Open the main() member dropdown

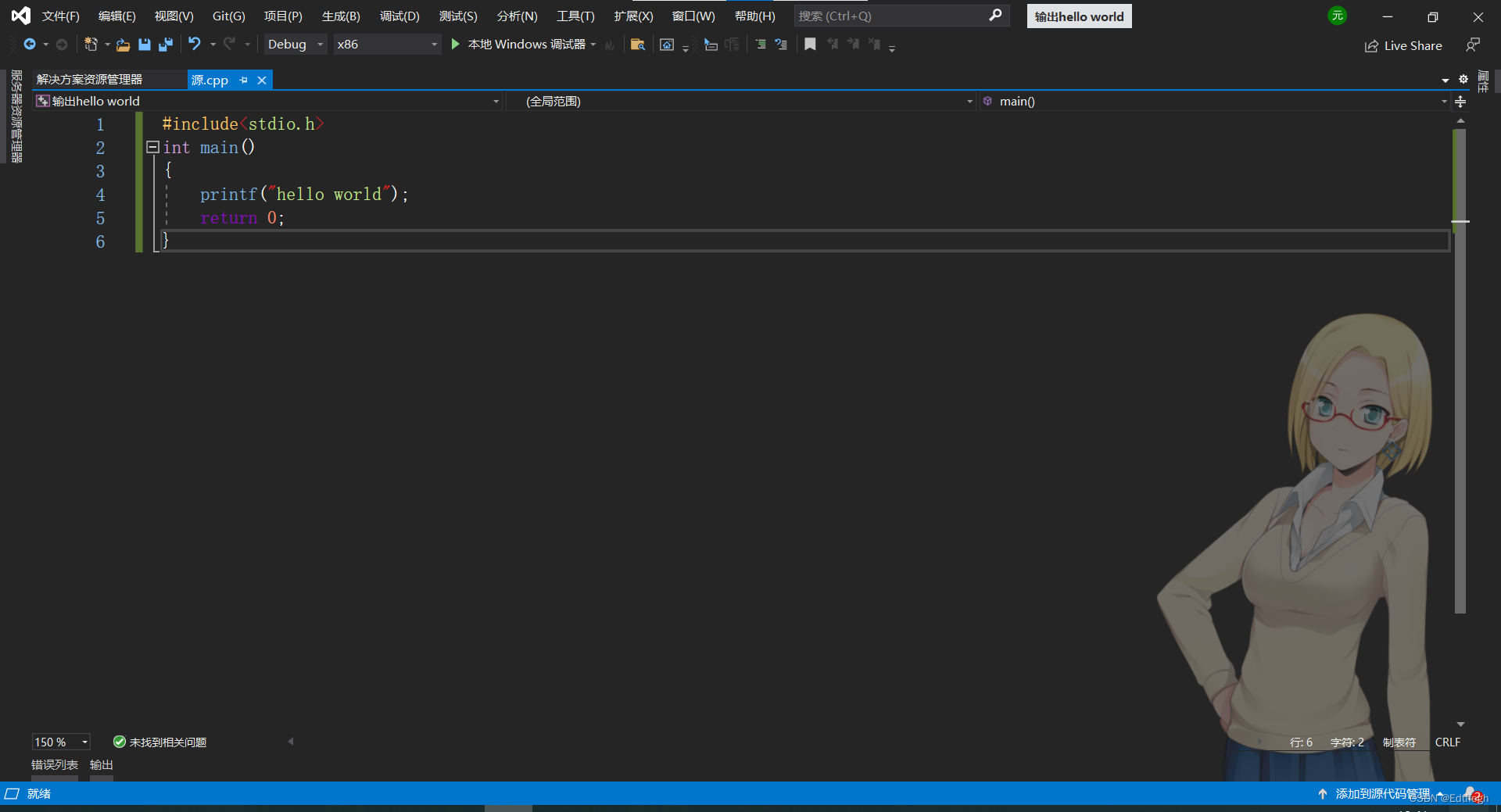coord(1215,101)
